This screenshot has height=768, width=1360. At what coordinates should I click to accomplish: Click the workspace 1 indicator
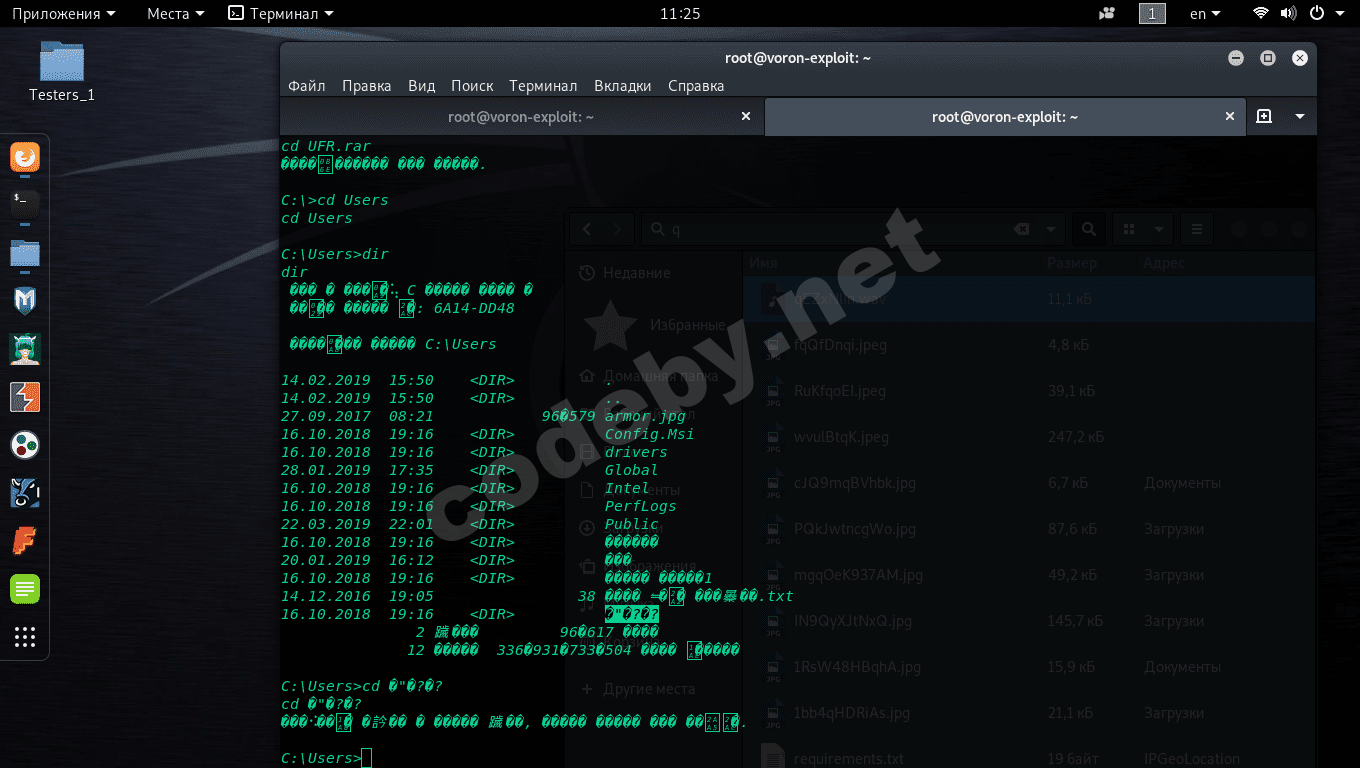(x=1152, y=14)
